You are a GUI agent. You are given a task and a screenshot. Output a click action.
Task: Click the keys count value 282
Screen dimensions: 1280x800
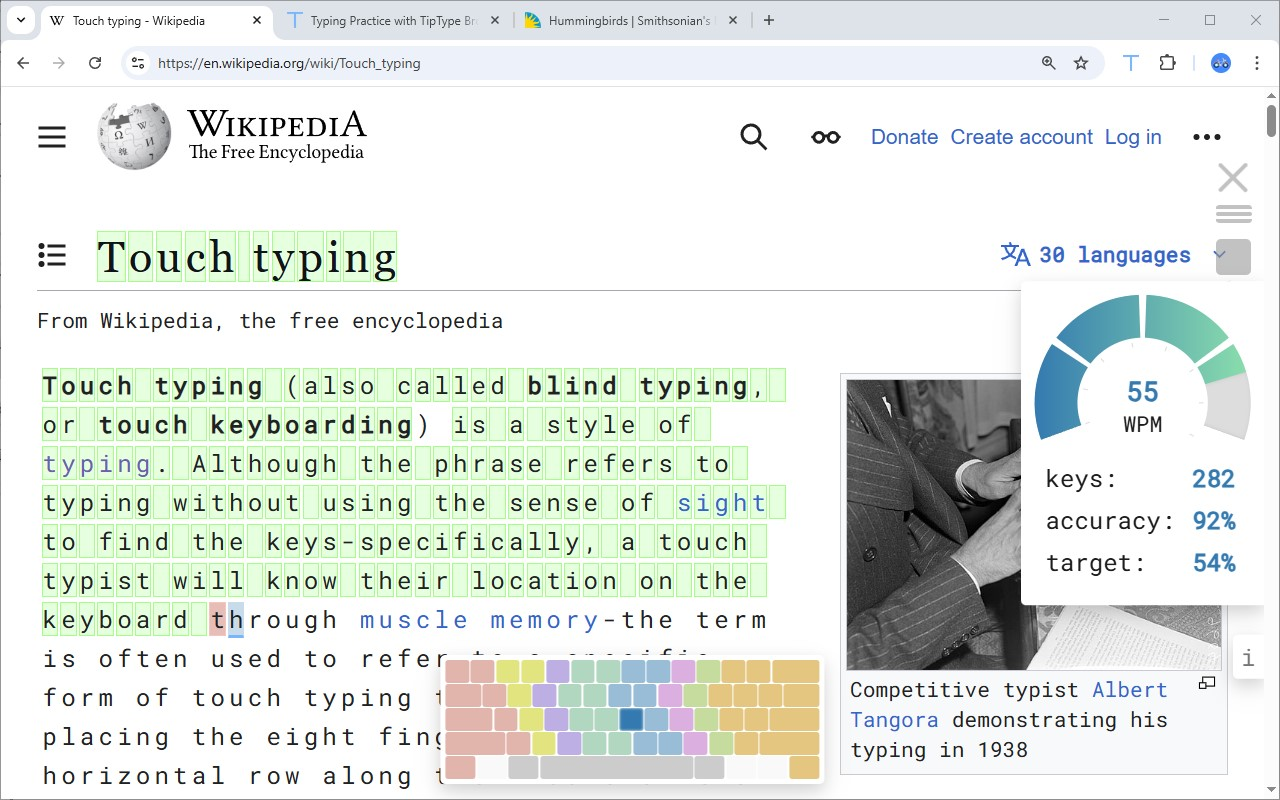(1213, 479)
